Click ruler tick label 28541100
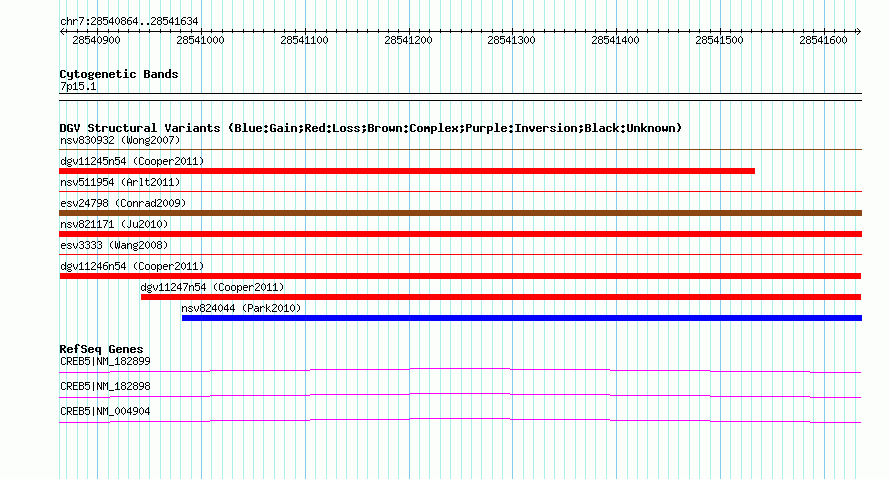The width and height of the screenshot is (890, 479). coord(304,40)
